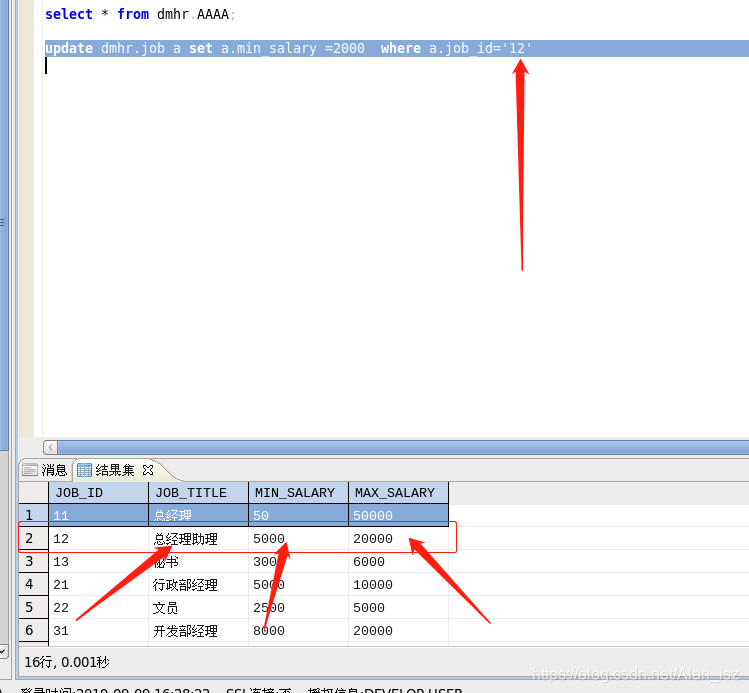
Task: Click the select * from dmhr.AAAA line
Action: coord(140,14)
